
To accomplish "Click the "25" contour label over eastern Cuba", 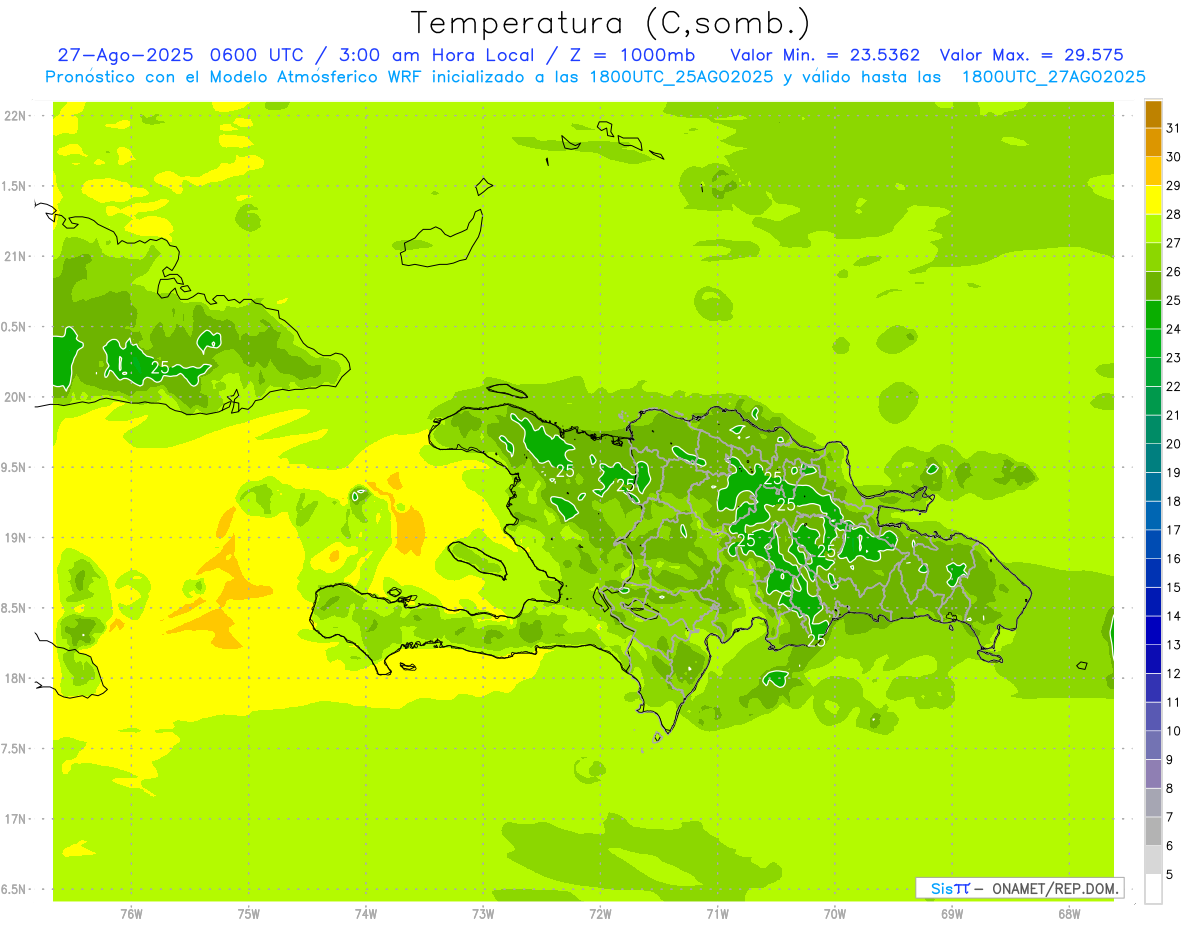I will tap(160, 367).
